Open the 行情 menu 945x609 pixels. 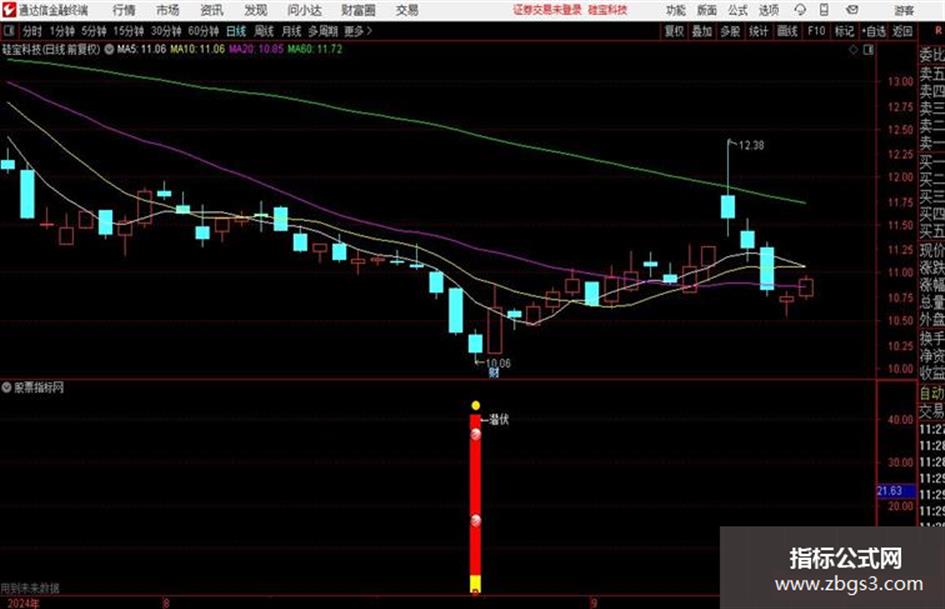124,10
